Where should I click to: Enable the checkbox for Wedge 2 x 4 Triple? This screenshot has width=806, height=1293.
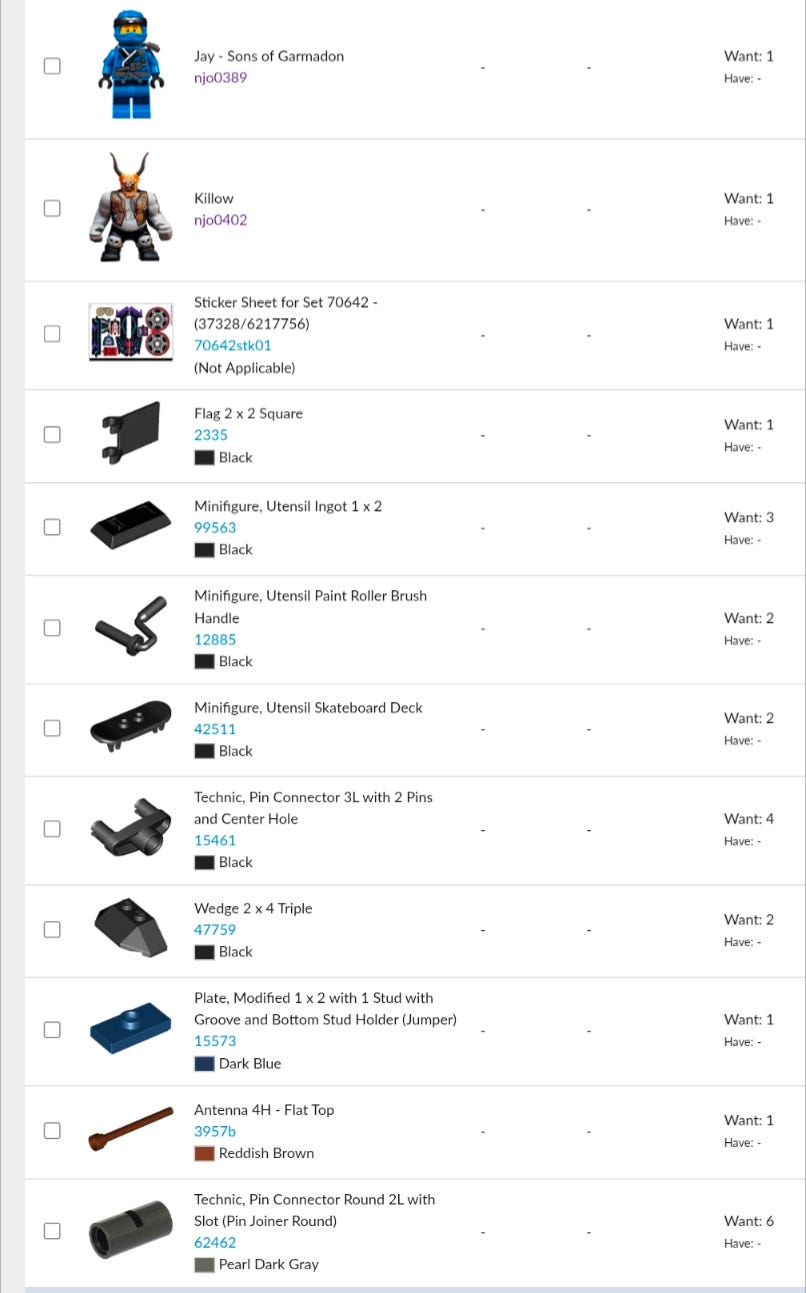click(52, 929)
